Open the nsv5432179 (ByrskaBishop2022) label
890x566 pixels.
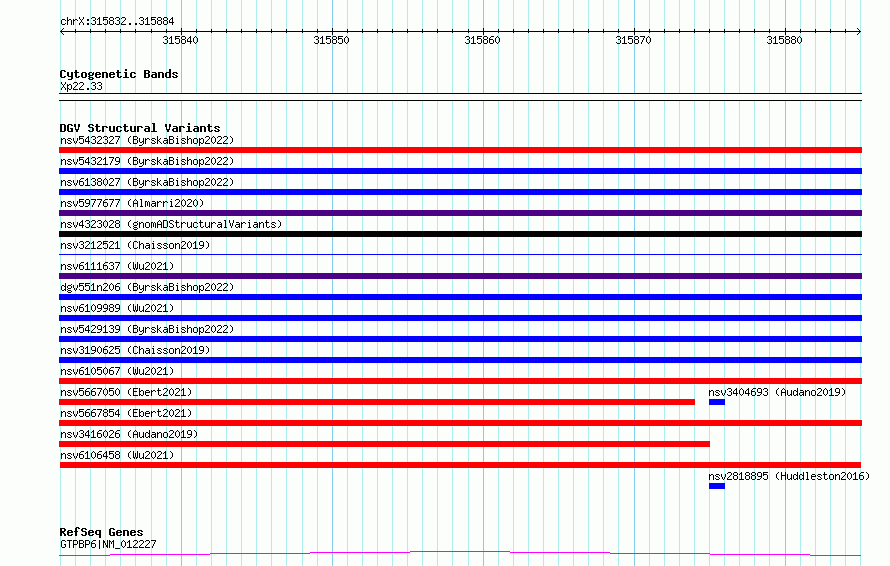tap(147, 161)
